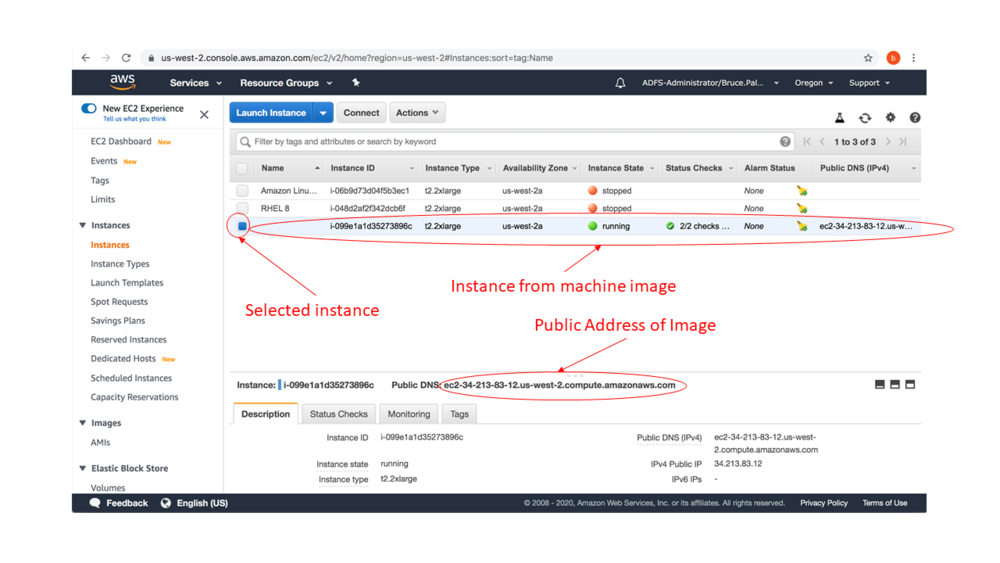This screenshot has width=1000, height=563.
Task: Open the browser three-dot menu
Action: [x=913, y=58]
